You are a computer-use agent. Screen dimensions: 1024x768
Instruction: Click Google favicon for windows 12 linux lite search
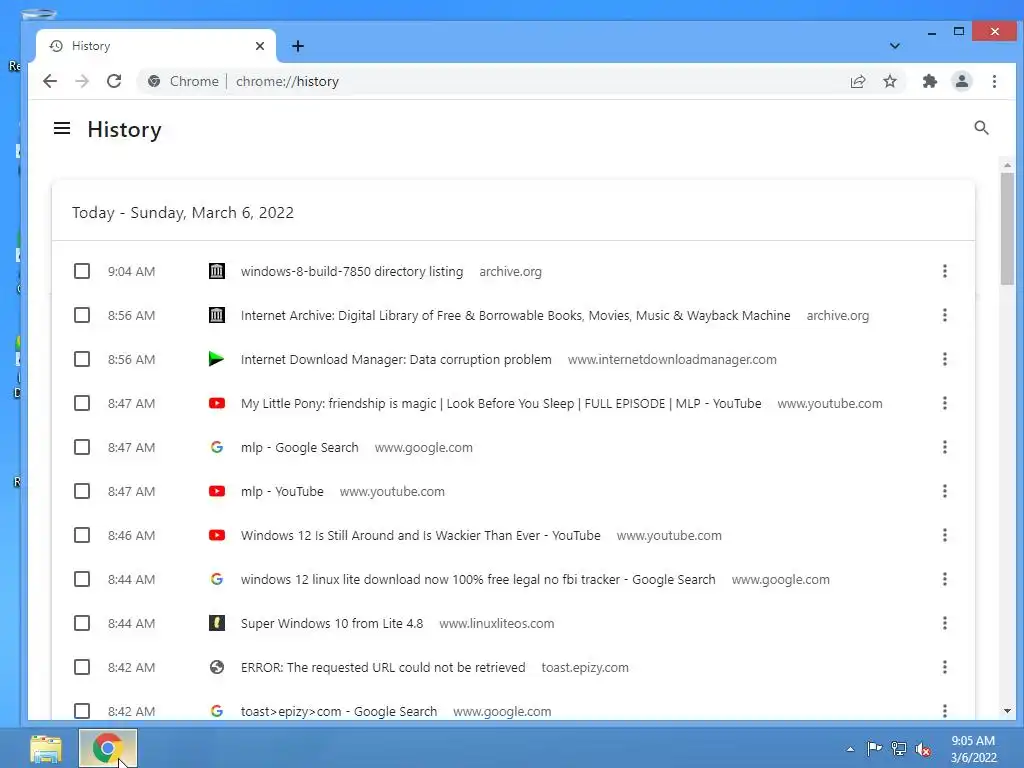point(217,579)
